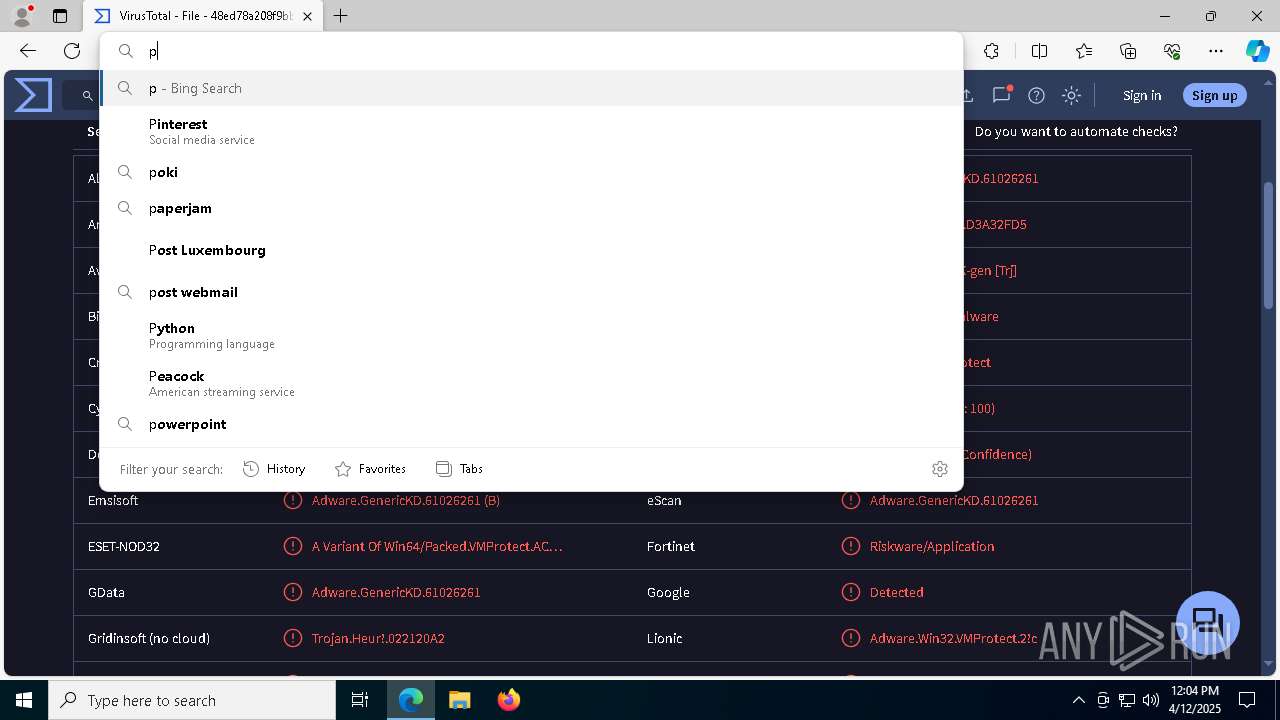Click the alert icon beside the GData detection

[x=293, y=592]
